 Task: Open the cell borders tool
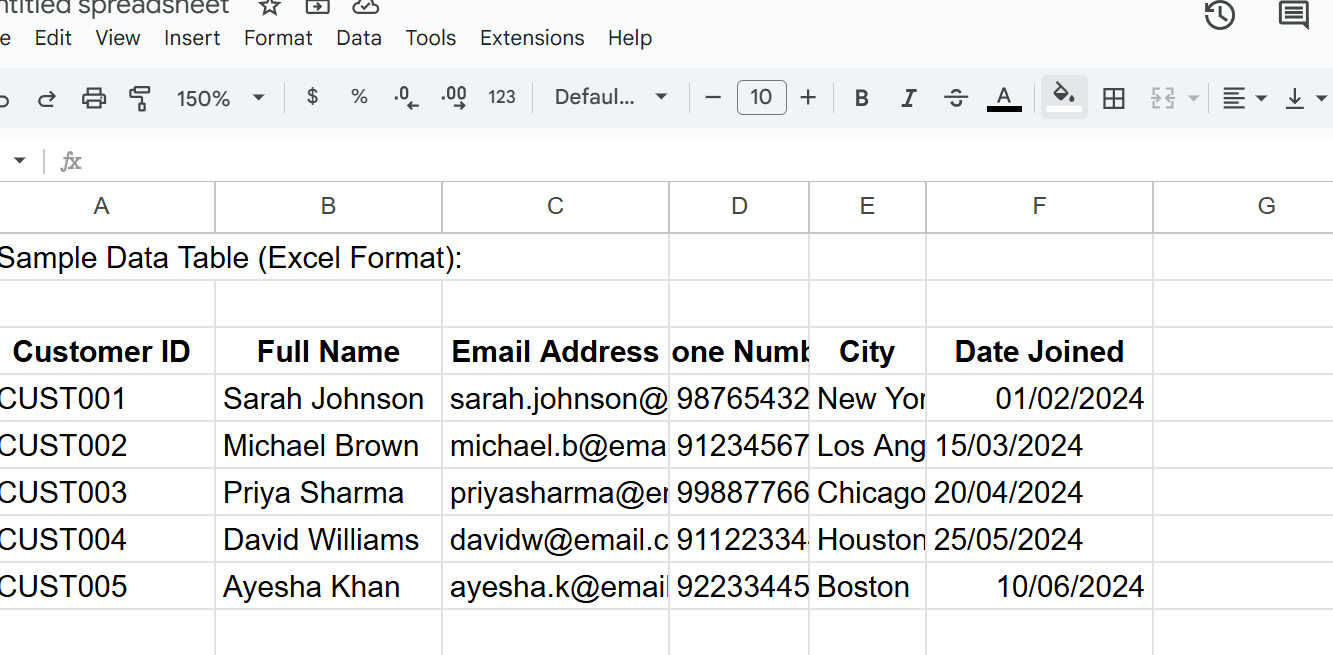coord(1113,98)
